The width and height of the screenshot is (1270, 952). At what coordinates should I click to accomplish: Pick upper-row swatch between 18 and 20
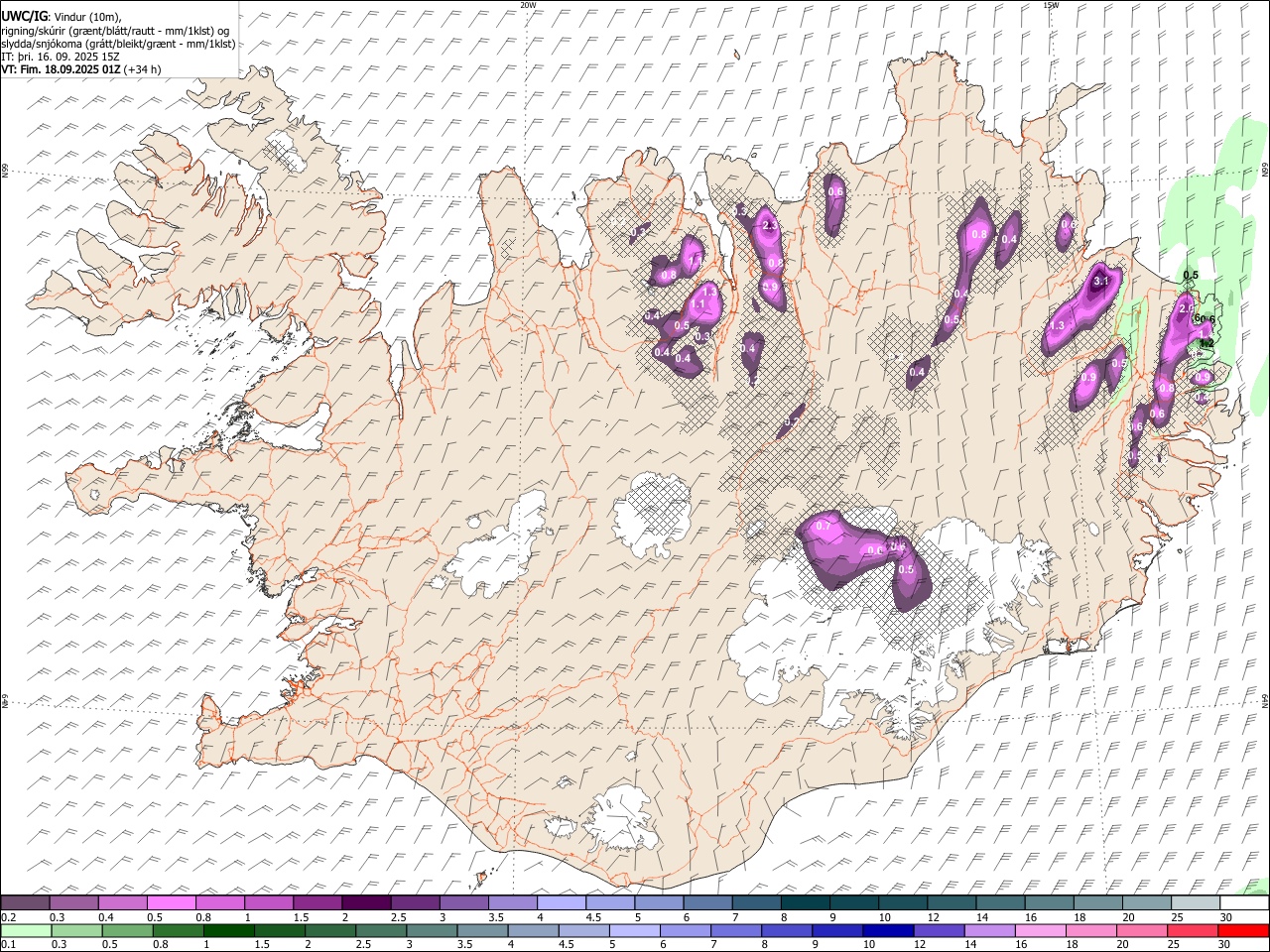pyautogui.click(x=1098, y=902)
